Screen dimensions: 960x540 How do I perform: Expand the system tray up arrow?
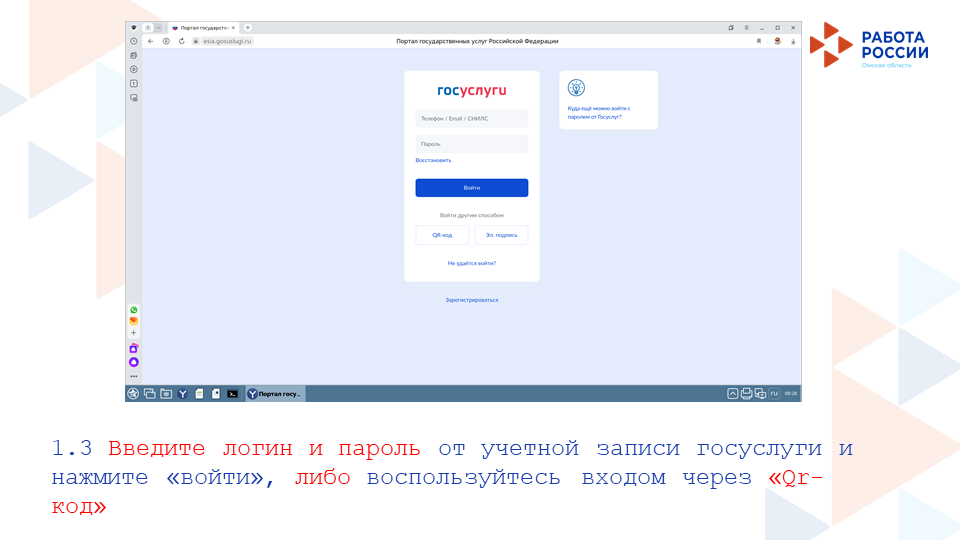tap(733, 394)
